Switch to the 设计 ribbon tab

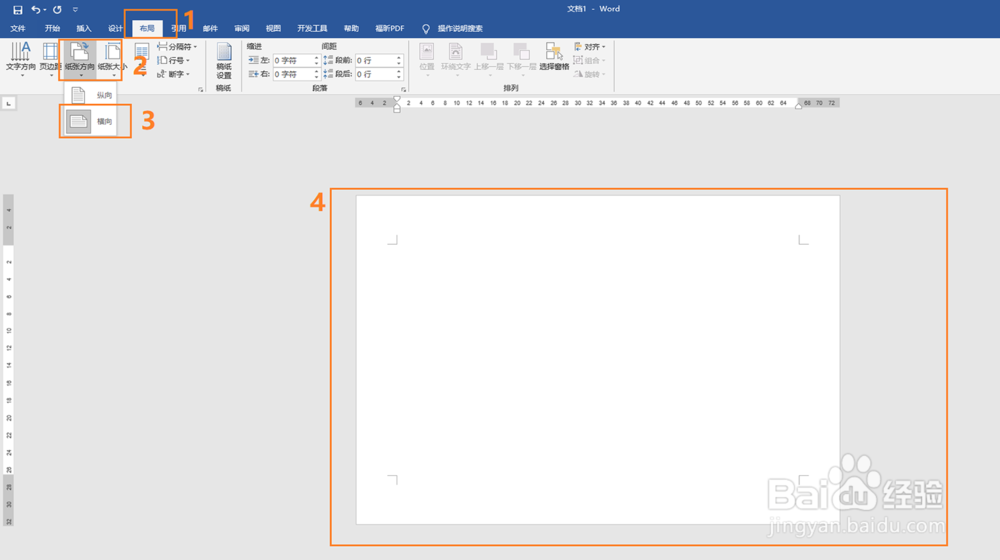coord(115,29)
